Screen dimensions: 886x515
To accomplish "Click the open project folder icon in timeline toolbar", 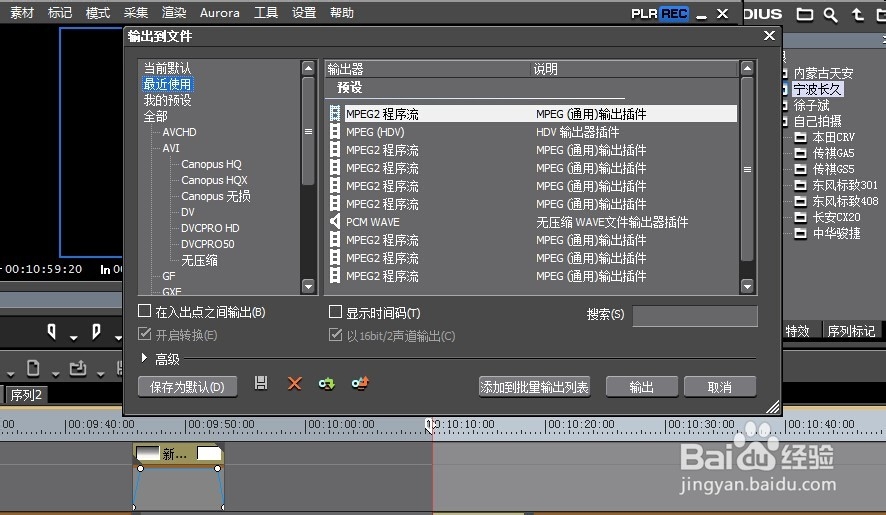I will click(77, 369).
